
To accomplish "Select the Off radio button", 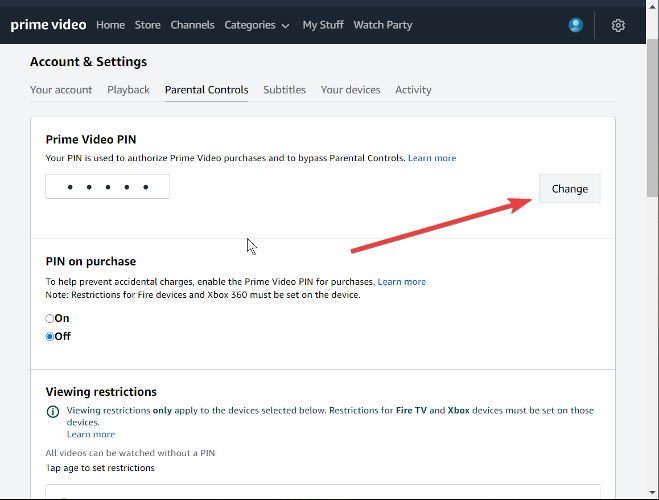I will 50,337.
